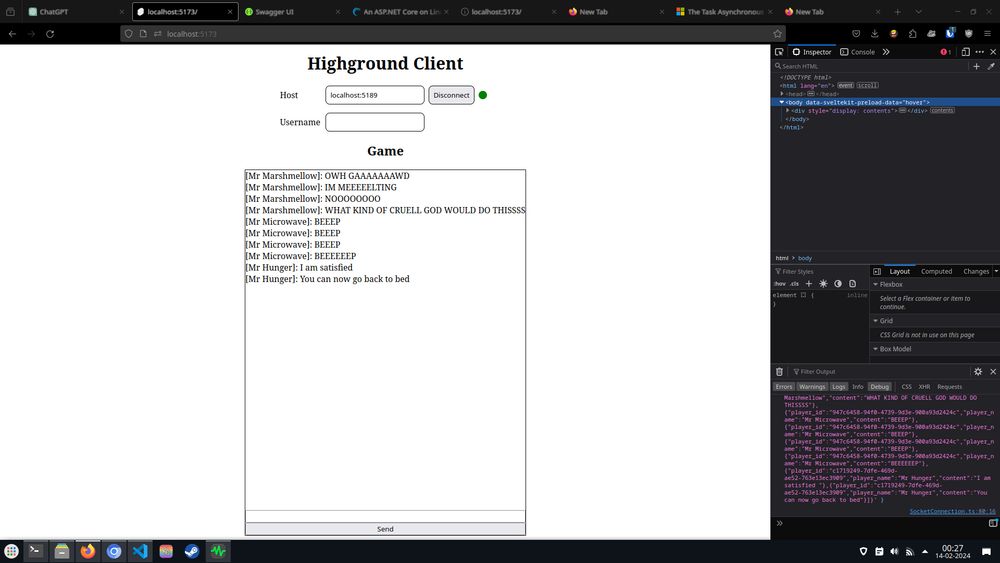Click in the Username input field
1000x563 pixels.
pyautogui.click(x=374, y=122)
